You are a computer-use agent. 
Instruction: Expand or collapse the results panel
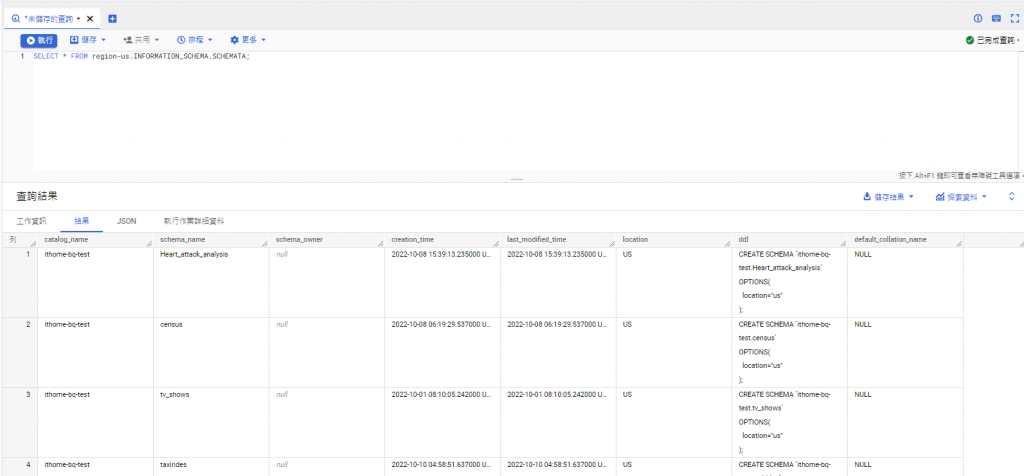[1012, 197]
